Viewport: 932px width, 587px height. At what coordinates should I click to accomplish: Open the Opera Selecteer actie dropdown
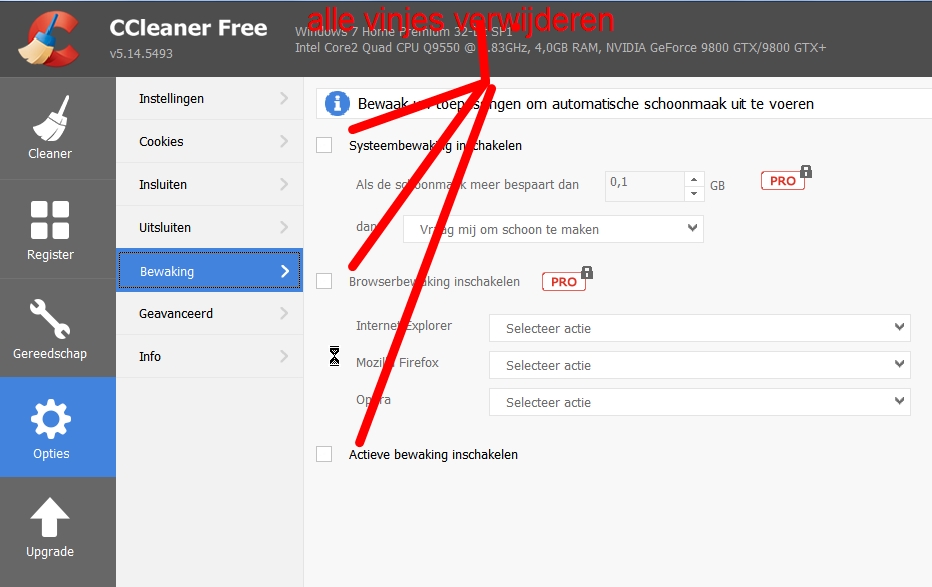(700, 402)
